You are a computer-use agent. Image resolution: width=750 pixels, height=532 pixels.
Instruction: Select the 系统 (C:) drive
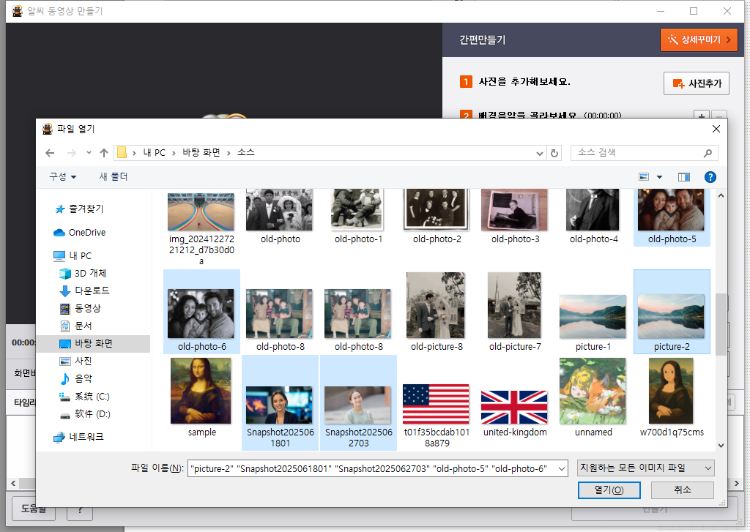(x=91, y=396)
